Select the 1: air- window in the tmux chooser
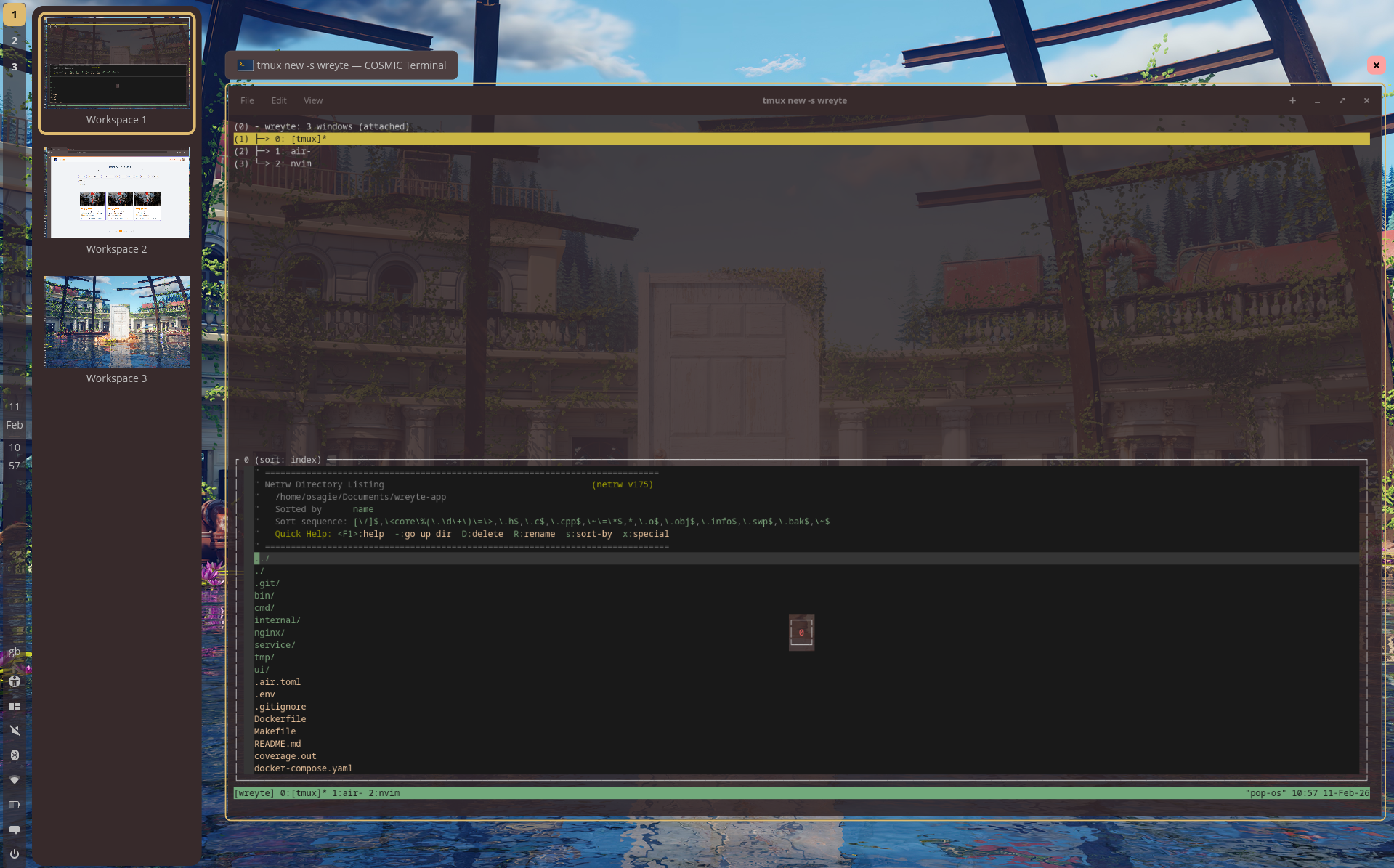The height and width of the screenshot is (868, 1394). [293, 151]
